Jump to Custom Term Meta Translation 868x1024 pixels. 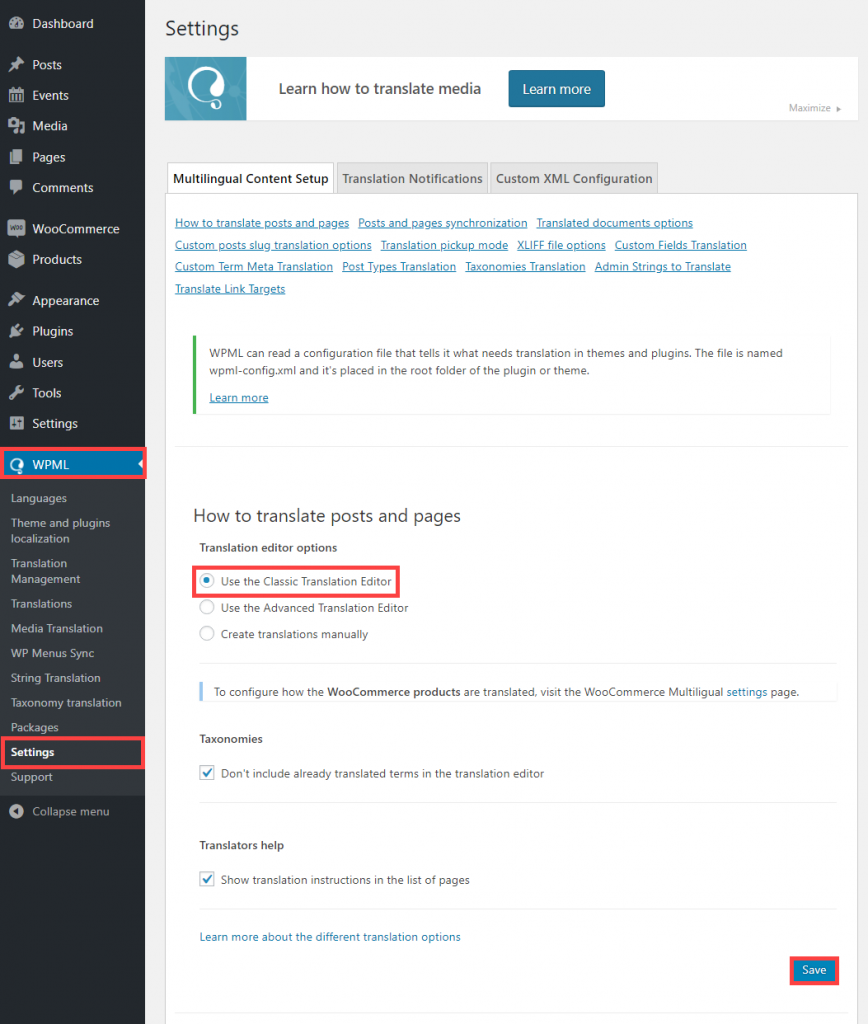click(254, 266)
